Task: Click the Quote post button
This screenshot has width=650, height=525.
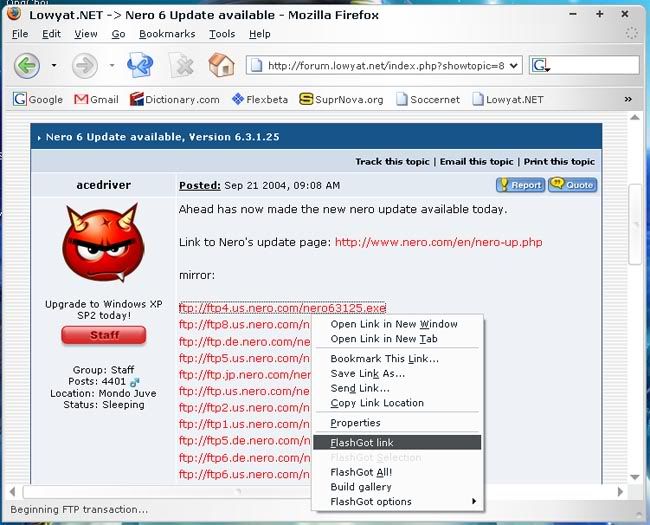Action: click(x=573, y=185)
